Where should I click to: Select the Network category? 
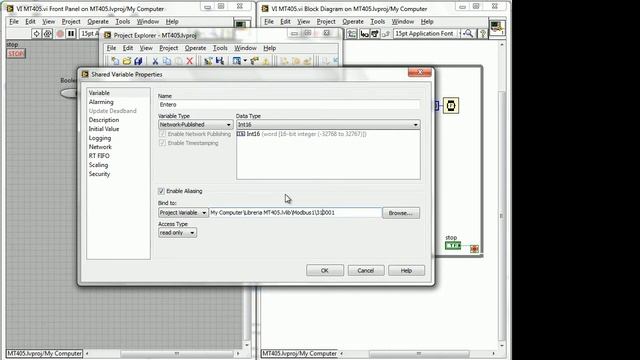[100, 147]
